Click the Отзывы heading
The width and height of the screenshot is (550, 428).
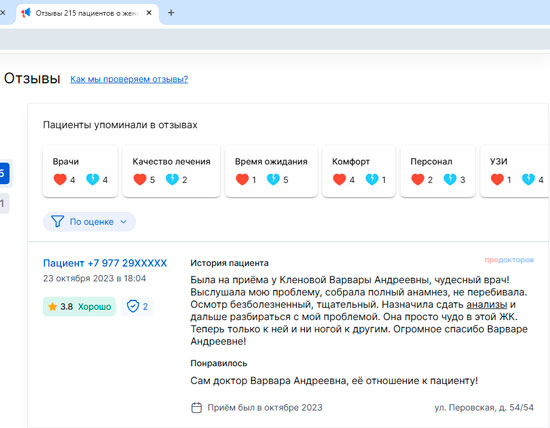click(x=32, y=79)
